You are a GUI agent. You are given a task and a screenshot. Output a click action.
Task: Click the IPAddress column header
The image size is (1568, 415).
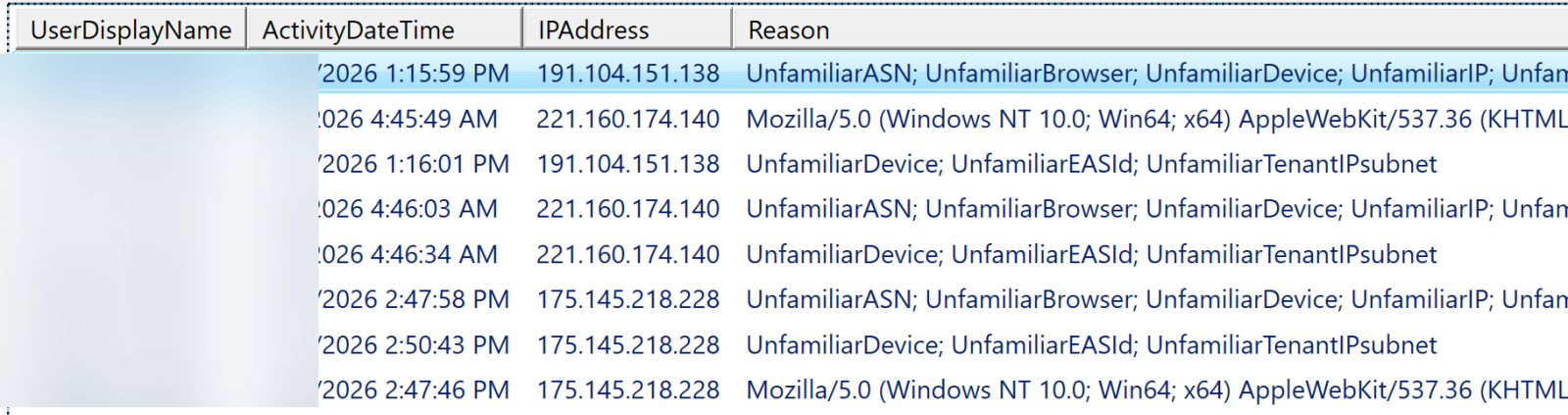(626, 30)
